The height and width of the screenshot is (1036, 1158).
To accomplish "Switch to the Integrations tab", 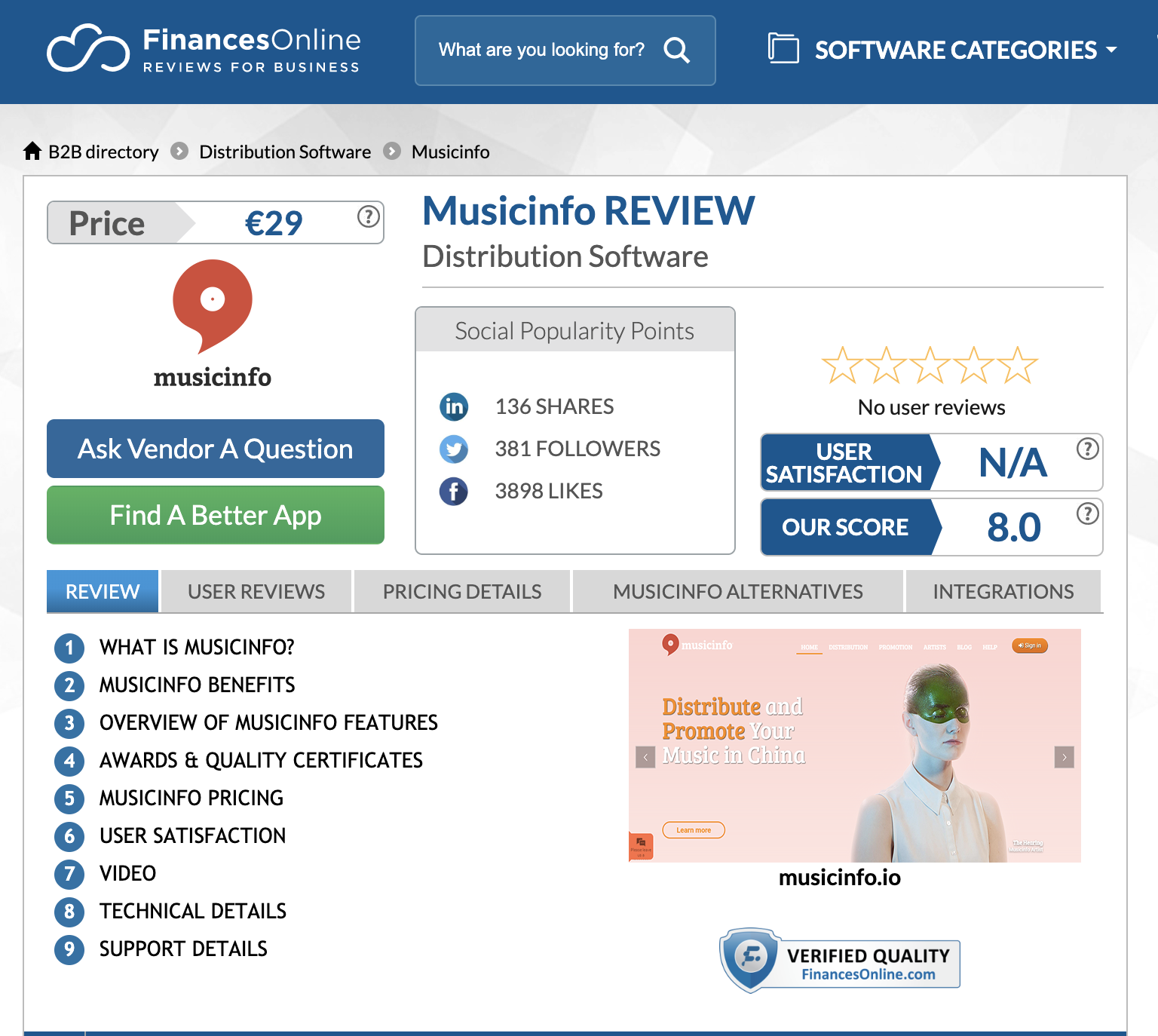I will pos(1003,591).
